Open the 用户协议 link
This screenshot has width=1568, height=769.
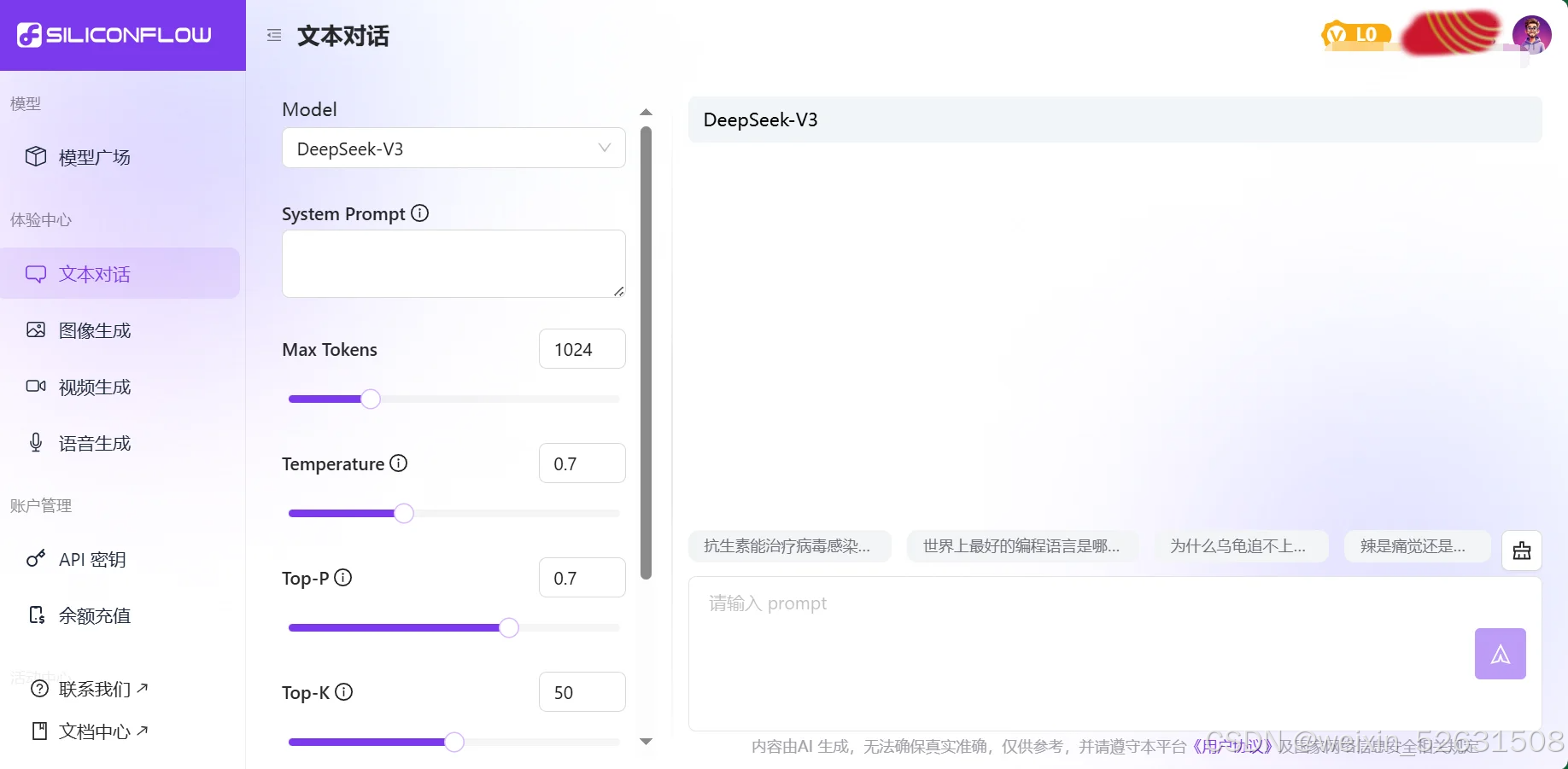coord(1232,747)
